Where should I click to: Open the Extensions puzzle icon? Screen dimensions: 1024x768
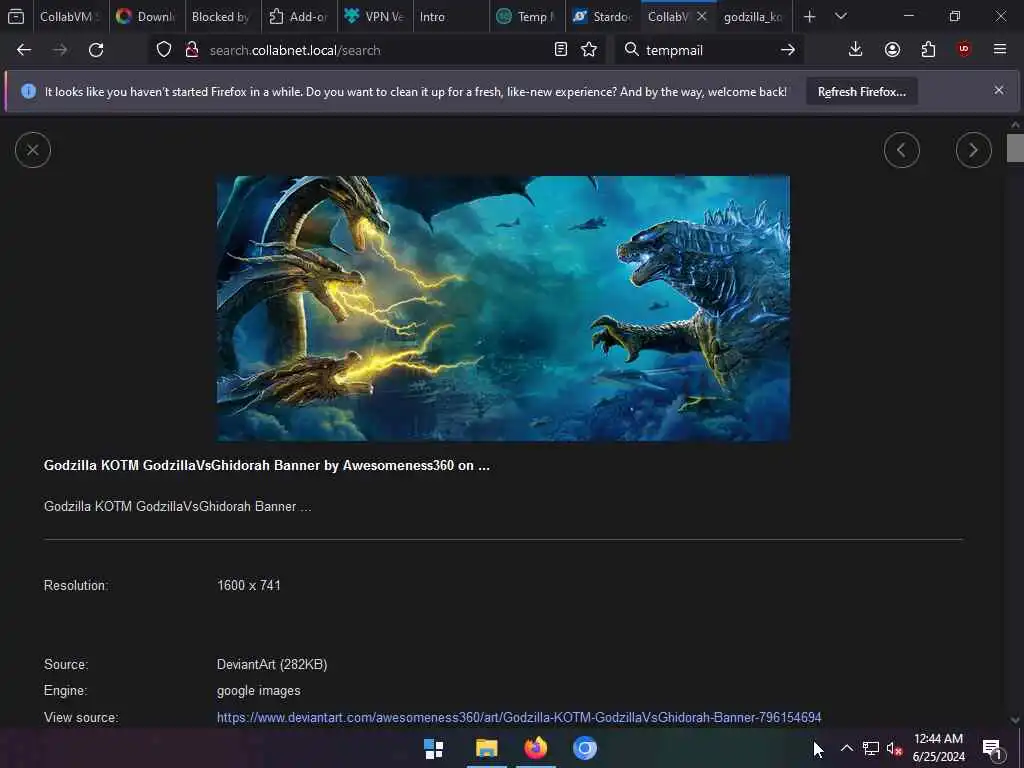pyautogui.click(x=928, y=49)
